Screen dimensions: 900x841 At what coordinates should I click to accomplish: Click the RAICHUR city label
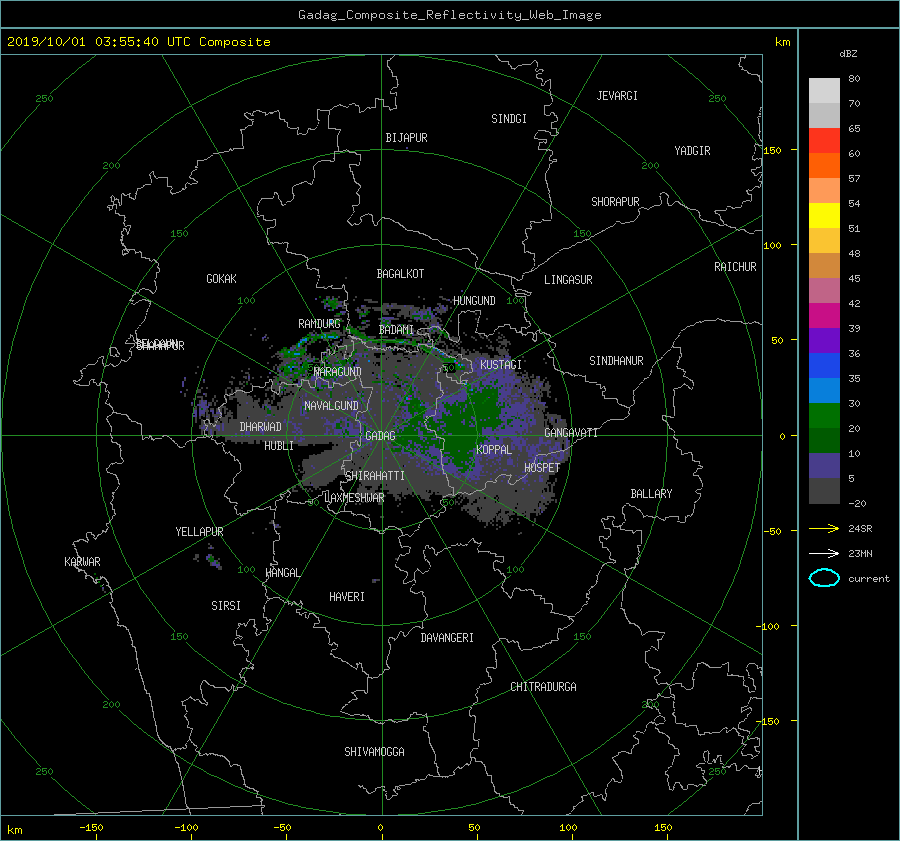pyautogui.click(x=735, y=266)
